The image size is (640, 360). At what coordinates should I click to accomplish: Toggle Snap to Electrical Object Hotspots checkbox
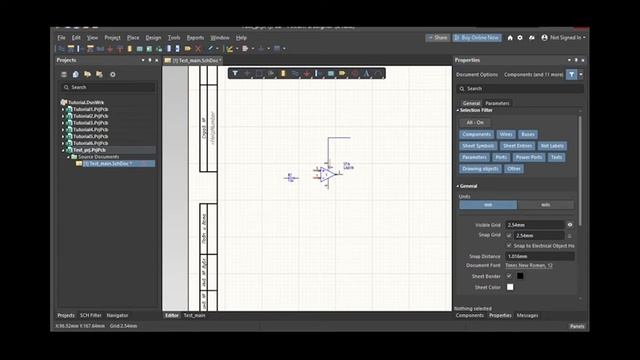[509, 246]
